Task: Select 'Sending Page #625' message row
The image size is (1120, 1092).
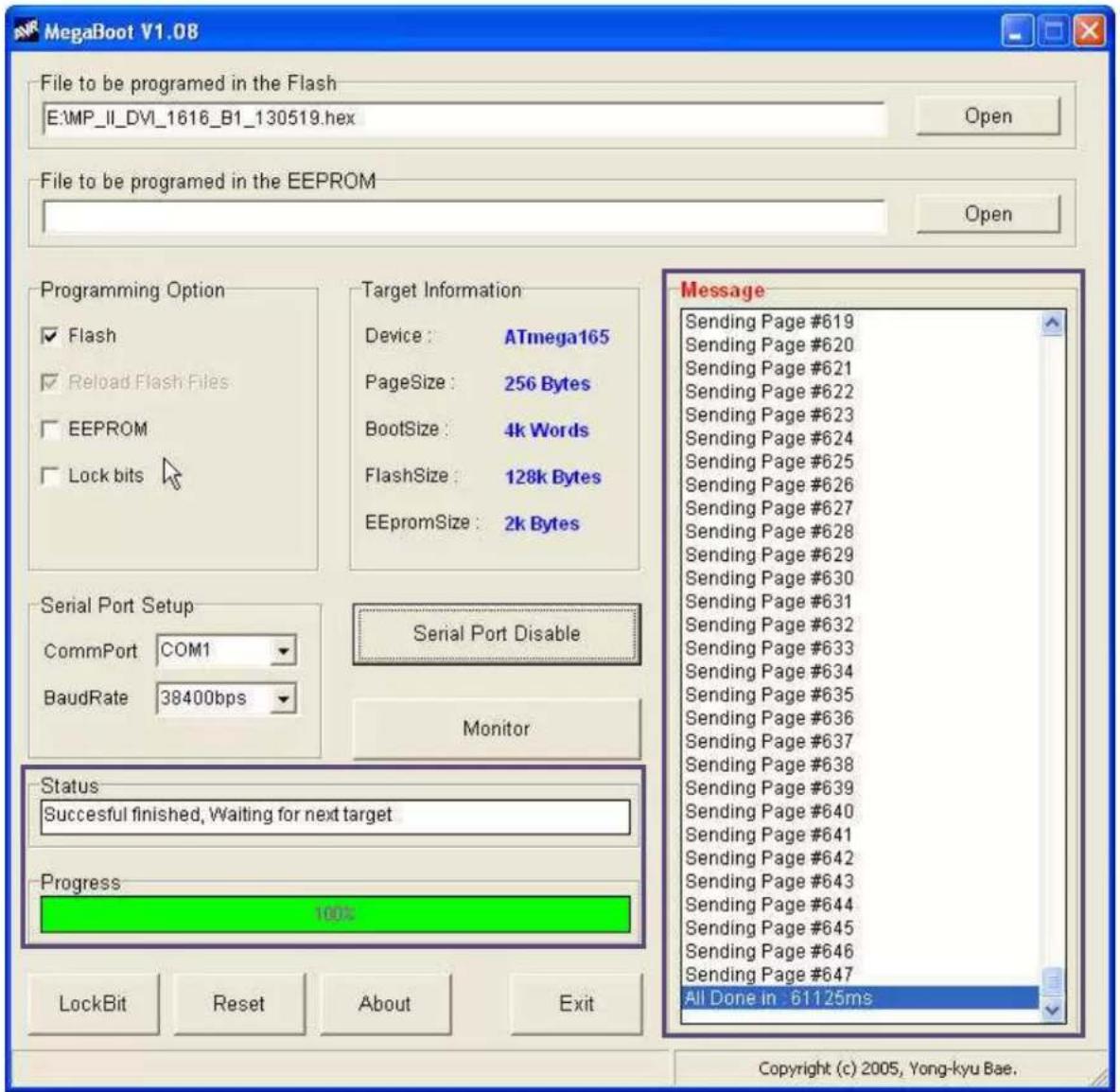Action: pos(860,461)
